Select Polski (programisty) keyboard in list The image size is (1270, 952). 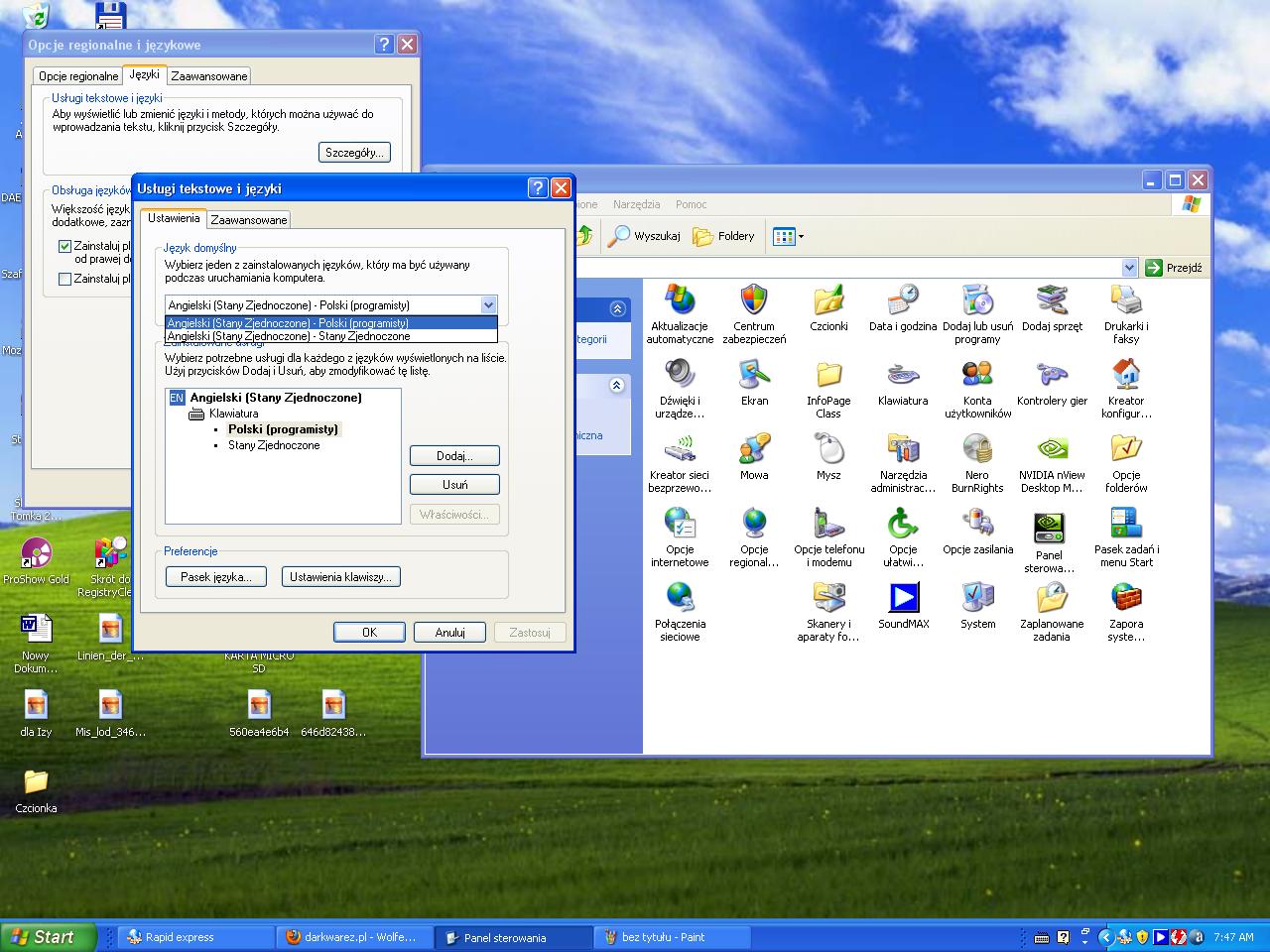(284, 429)
